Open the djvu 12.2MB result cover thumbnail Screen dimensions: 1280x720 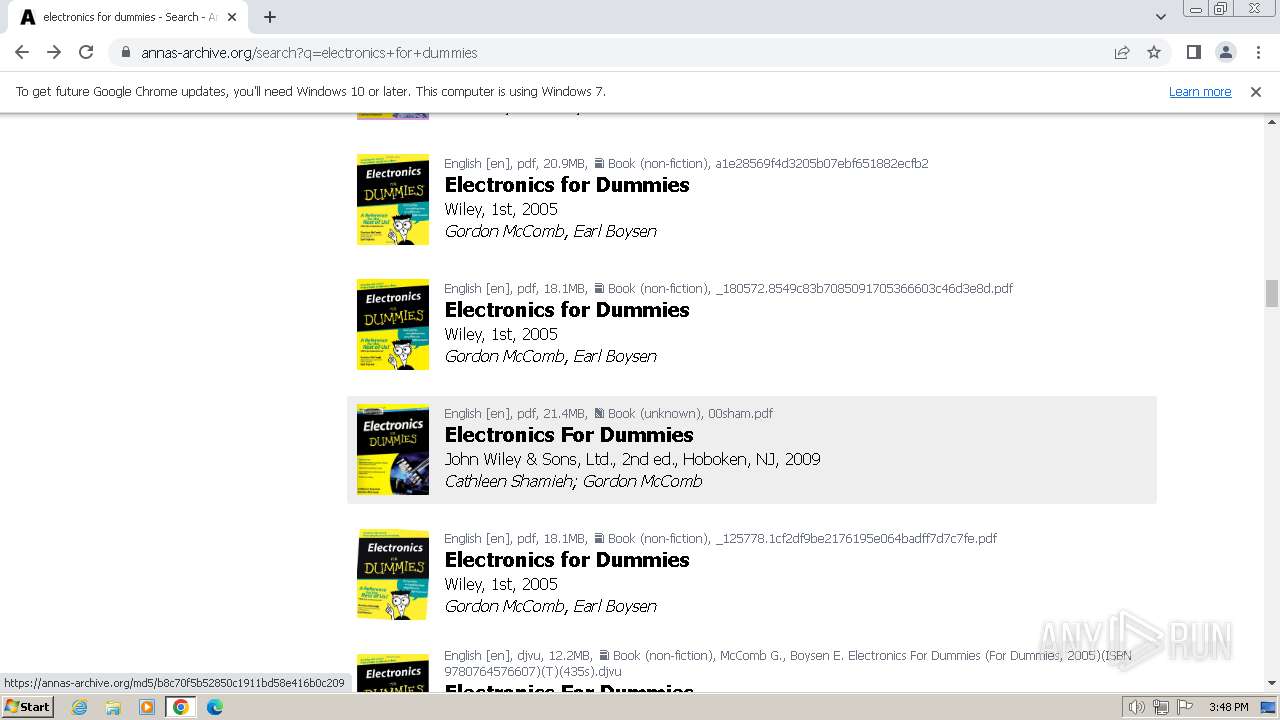[x=393, y=672]
